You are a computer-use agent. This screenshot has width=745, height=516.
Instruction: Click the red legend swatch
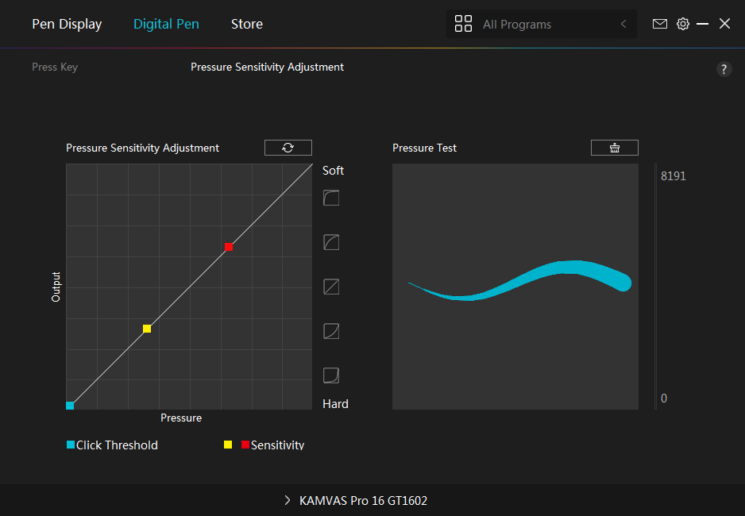click(245, 445)
